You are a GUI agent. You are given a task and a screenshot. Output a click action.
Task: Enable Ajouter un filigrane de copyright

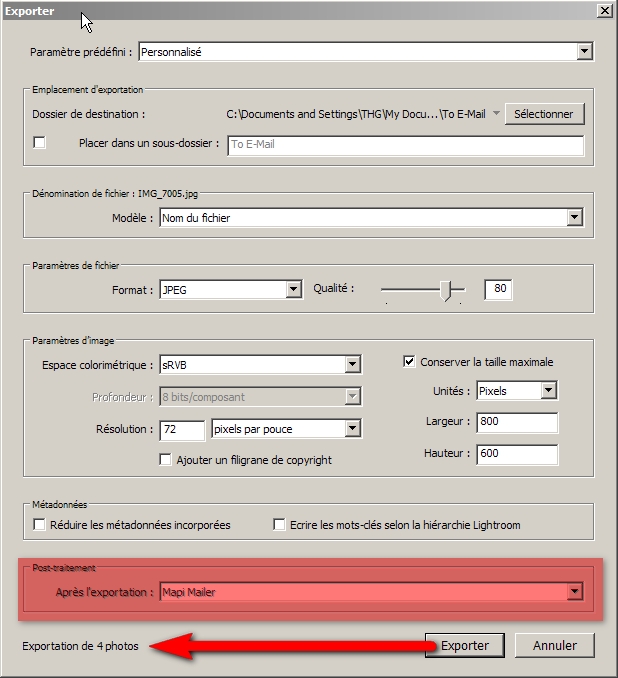[x=165, y=459]
